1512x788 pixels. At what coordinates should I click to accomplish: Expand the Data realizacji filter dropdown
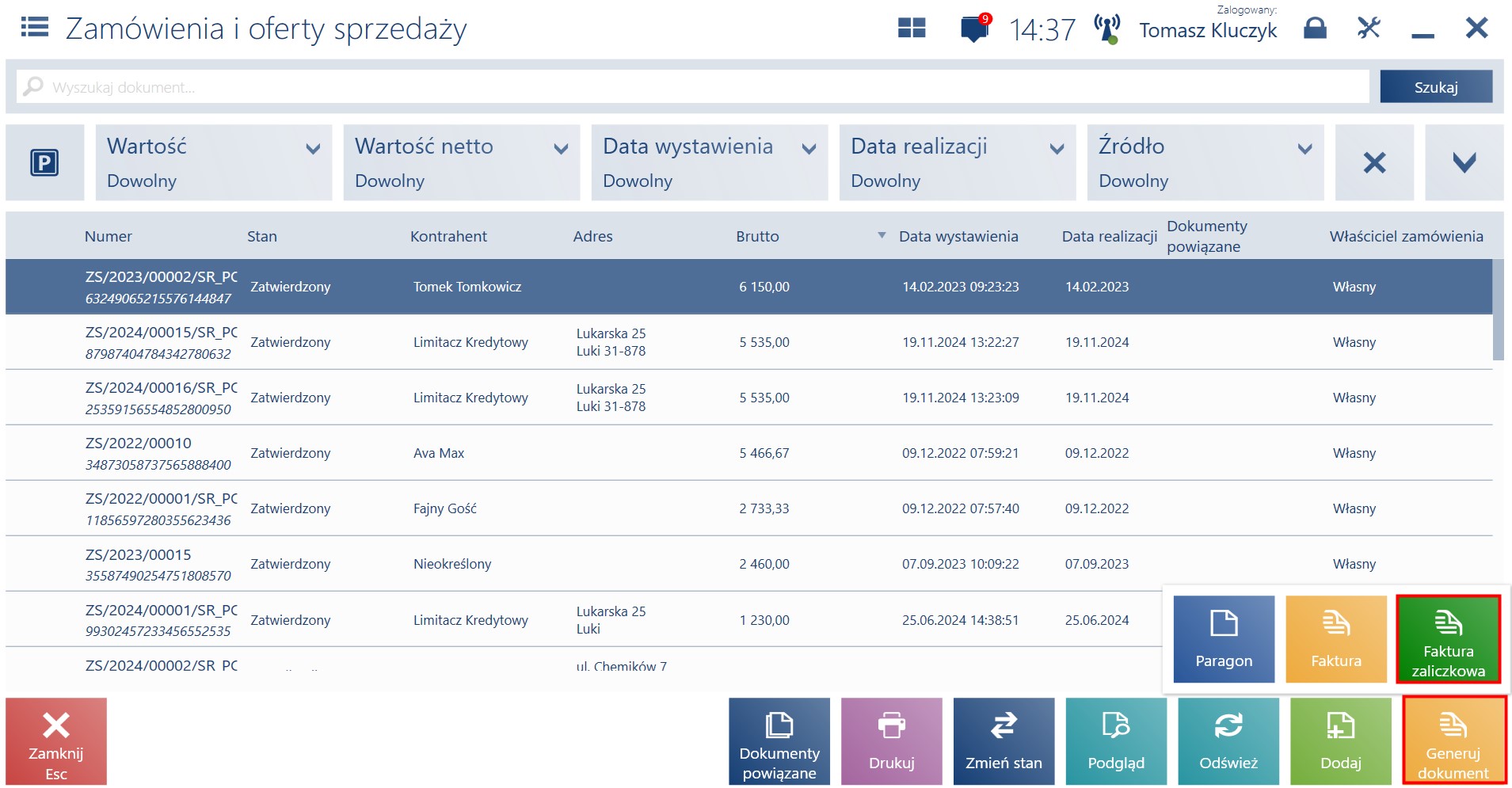click(958, 163)
